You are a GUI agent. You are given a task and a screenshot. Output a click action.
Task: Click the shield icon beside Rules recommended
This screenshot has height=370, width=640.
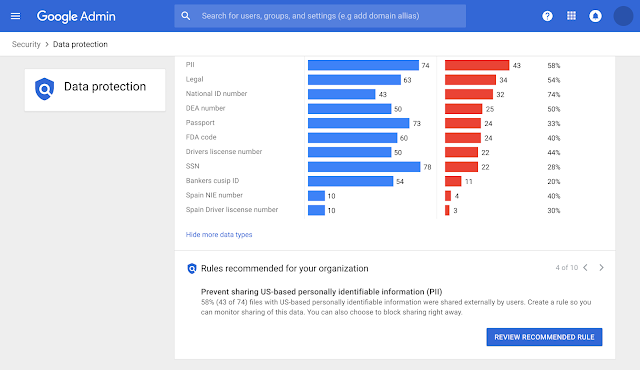[192, 268]
